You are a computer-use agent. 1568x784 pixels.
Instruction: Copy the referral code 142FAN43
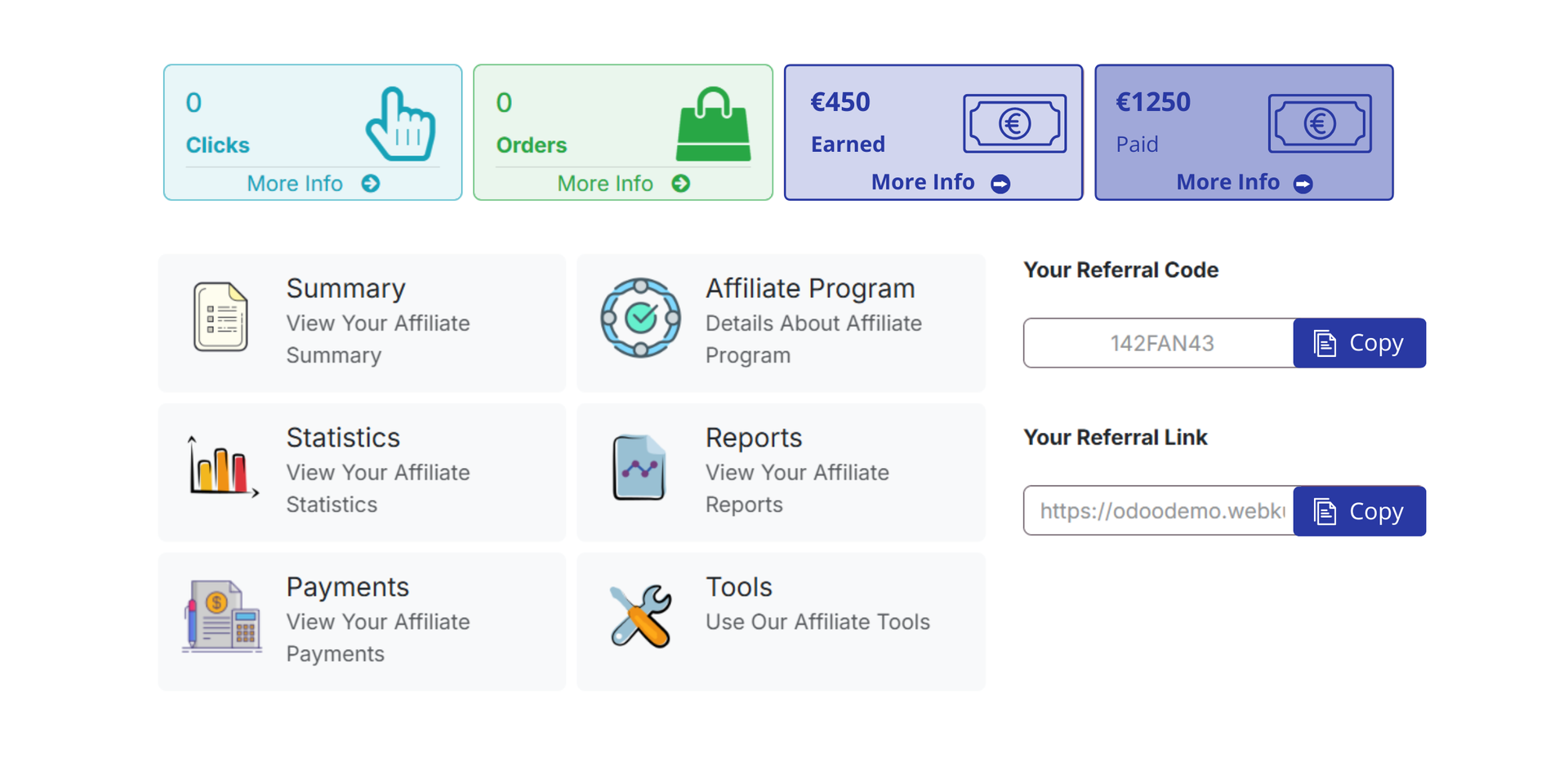pos(1359,343)
